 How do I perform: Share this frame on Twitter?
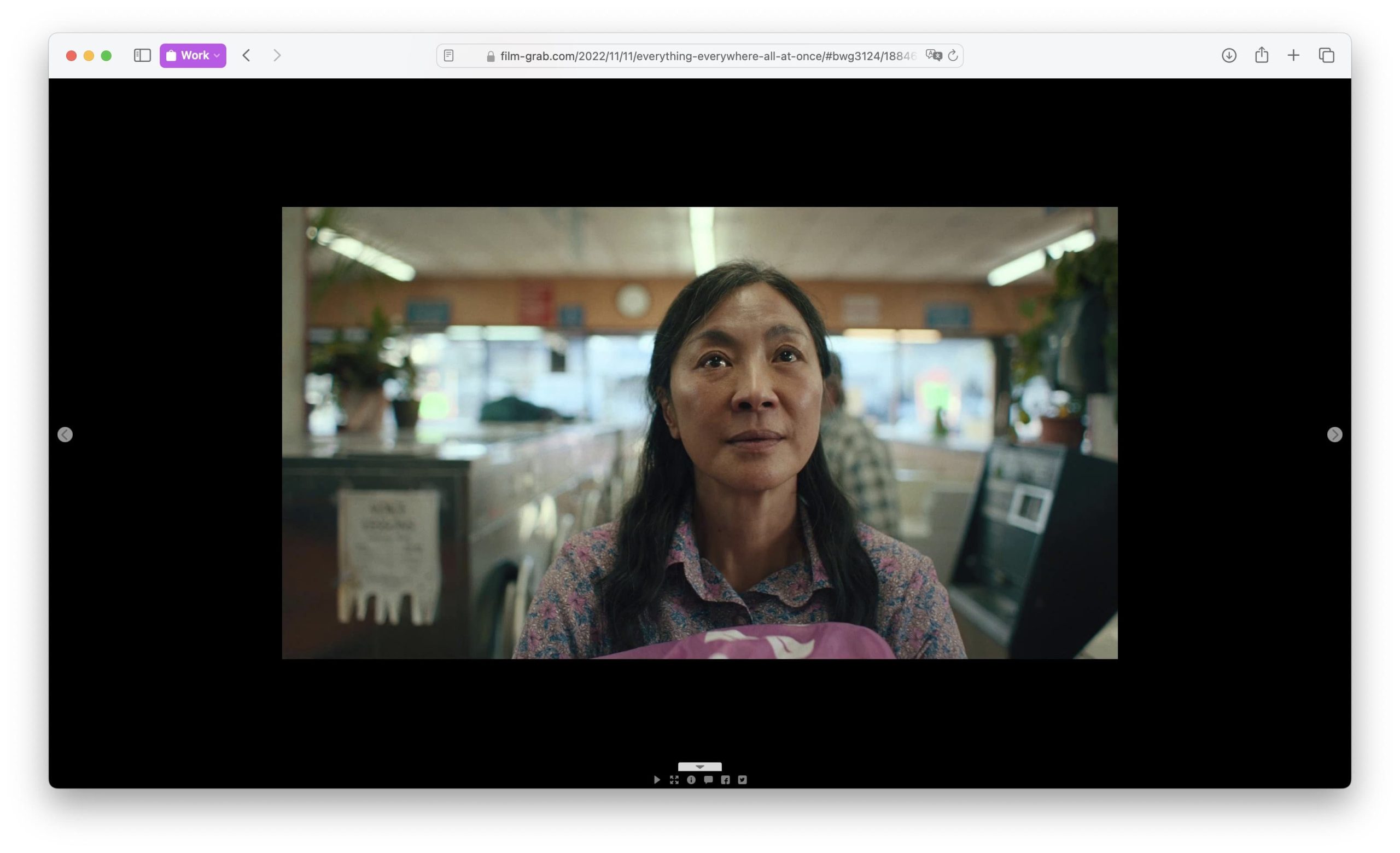742,780
